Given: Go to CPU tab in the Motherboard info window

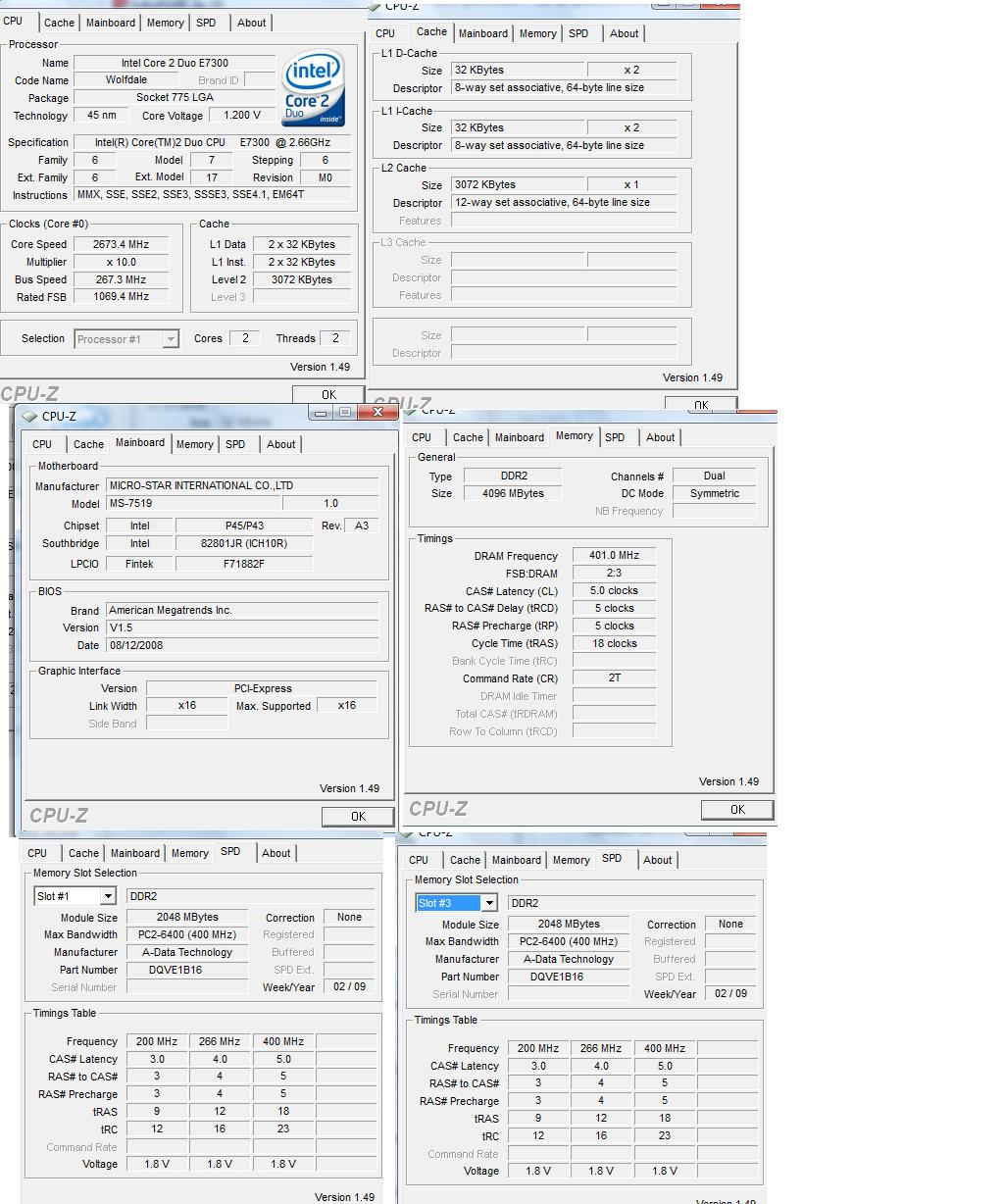Looking at the screenshot, I should point(42,444).
